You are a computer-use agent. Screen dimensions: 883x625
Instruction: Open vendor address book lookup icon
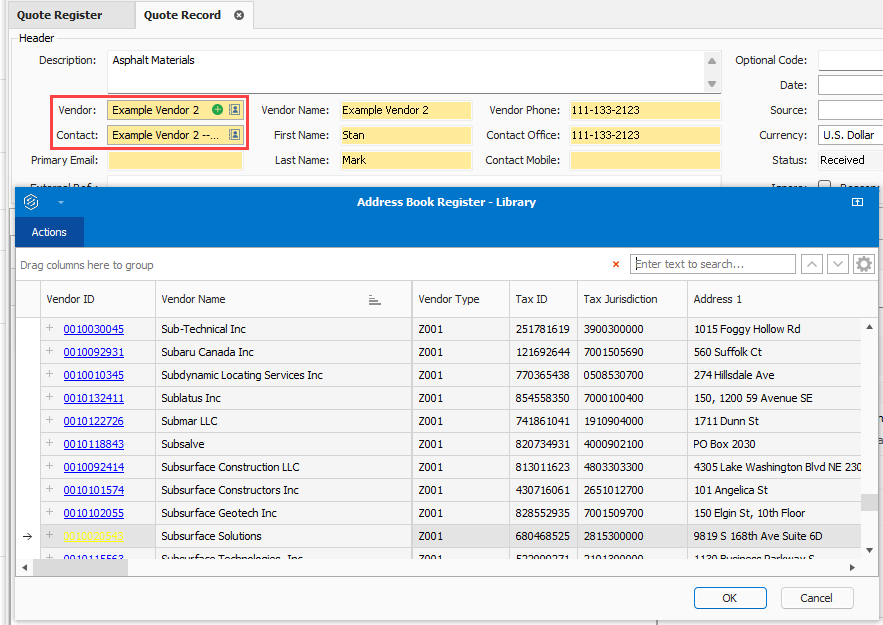pos(235,110)
